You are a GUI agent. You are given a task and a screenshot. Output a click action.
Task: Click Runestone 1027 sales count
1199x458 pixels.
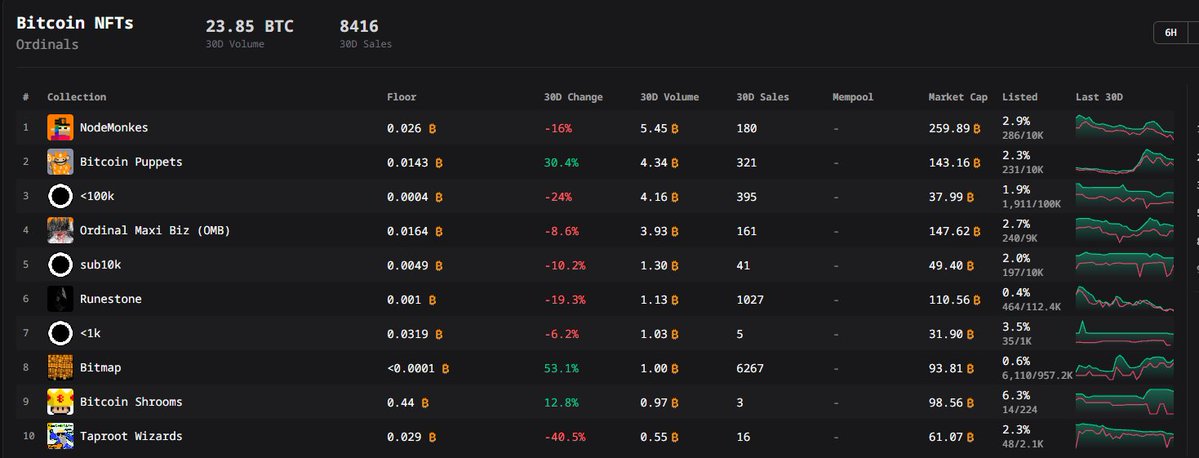point(750,300)
